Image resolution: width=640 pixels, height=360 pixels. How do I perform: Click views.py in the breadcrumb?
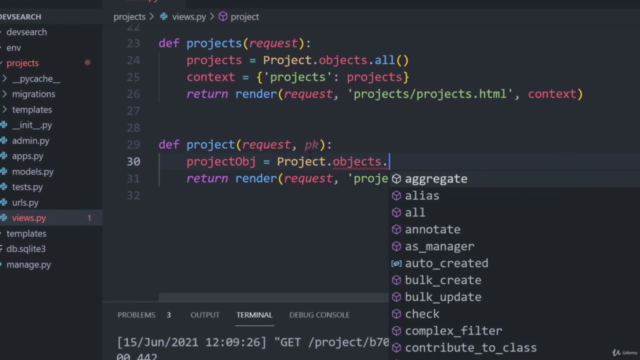pos(189,17)
